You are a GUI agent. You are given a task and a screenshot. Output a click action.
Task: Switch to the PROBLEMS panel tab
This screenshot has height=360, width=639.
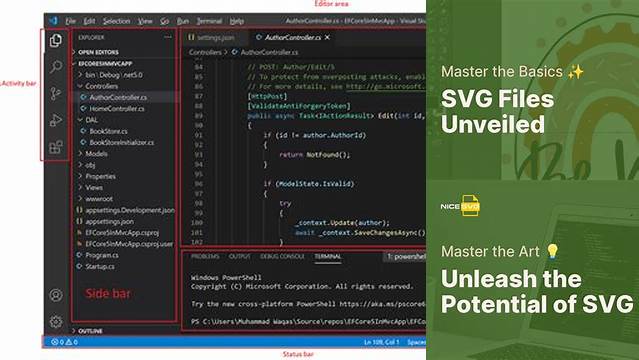click(205, 256)
